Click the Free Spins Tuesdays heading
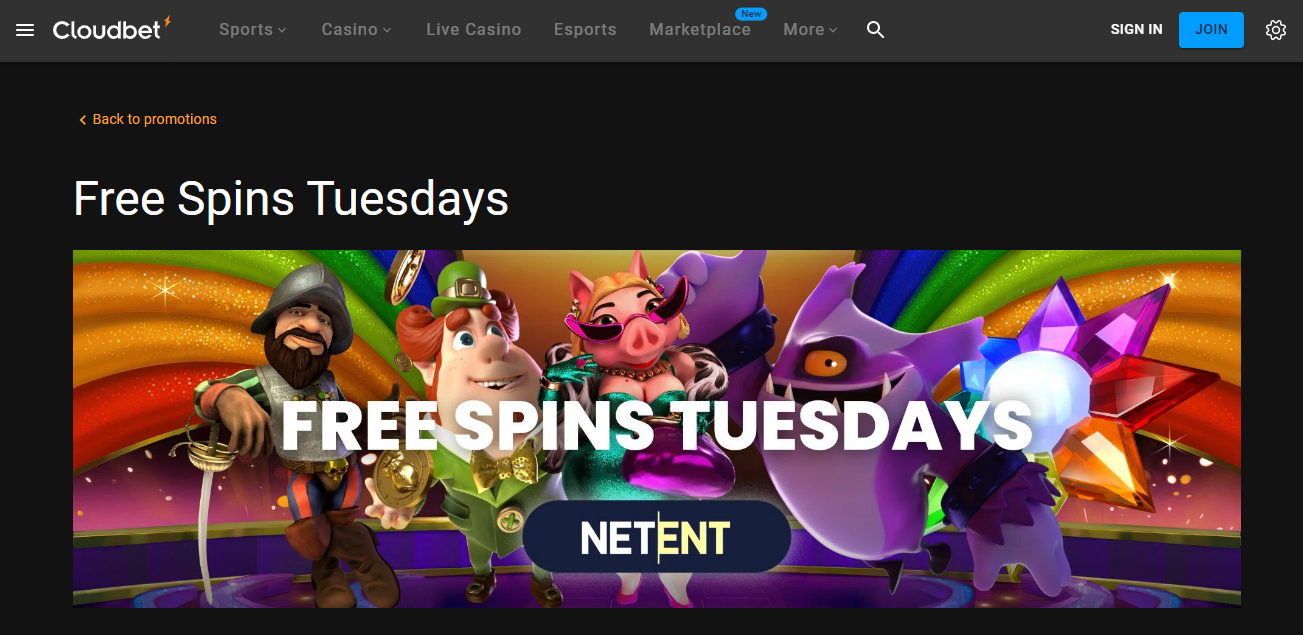The image size is (1303, 635). (x=291, y=198)
